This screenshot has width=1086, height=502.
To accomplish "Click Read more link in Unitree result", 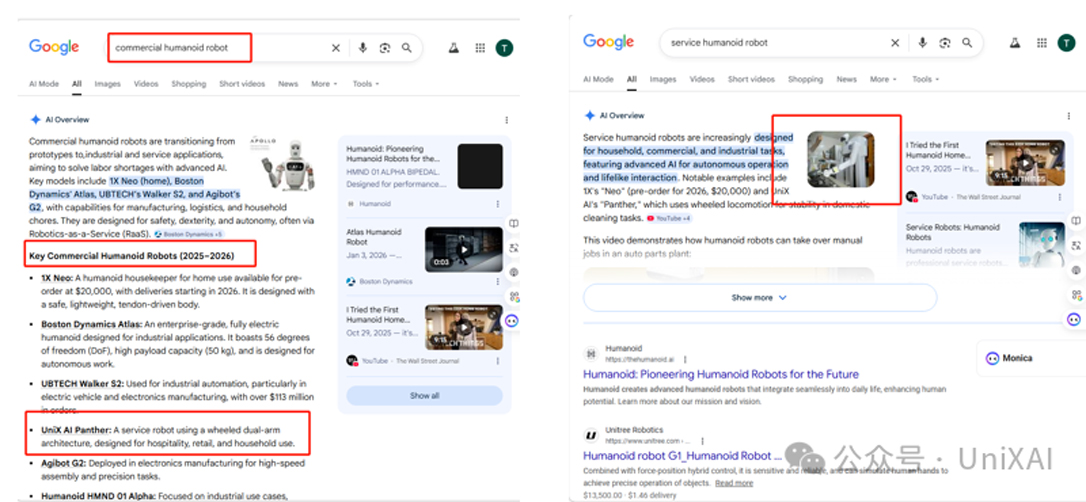I will pyautogui.click(x=734, y=483).
